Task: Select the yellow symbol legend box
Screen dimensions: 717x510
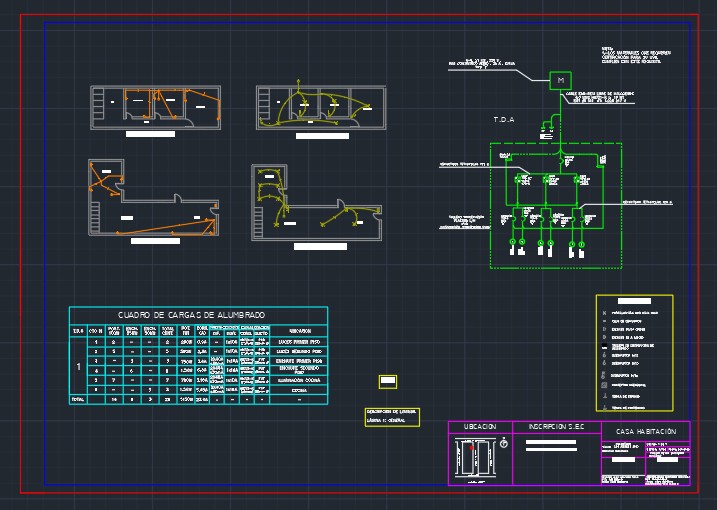Action: coord(634,352)
